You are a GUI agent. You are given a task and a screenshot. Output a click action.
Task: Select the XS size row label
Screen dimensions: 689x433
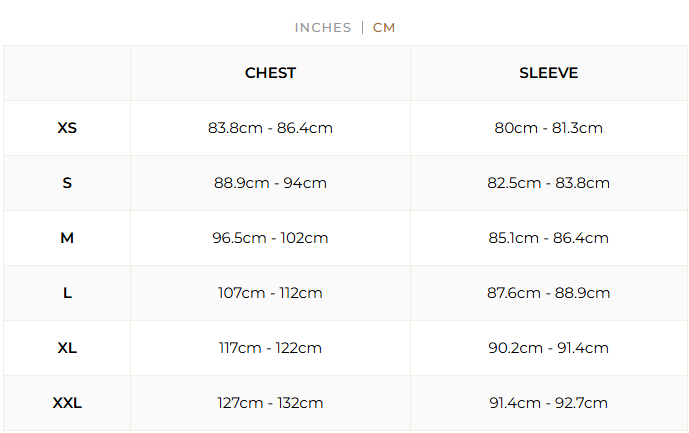coord(67,128)
